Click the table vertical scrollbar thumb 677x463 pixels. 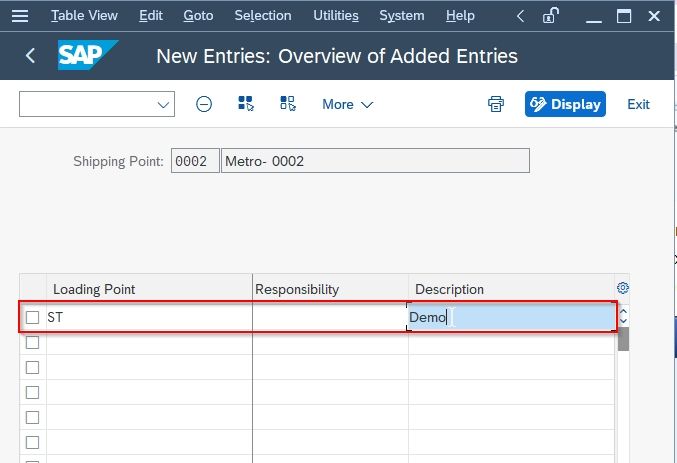tap(623, 339)
